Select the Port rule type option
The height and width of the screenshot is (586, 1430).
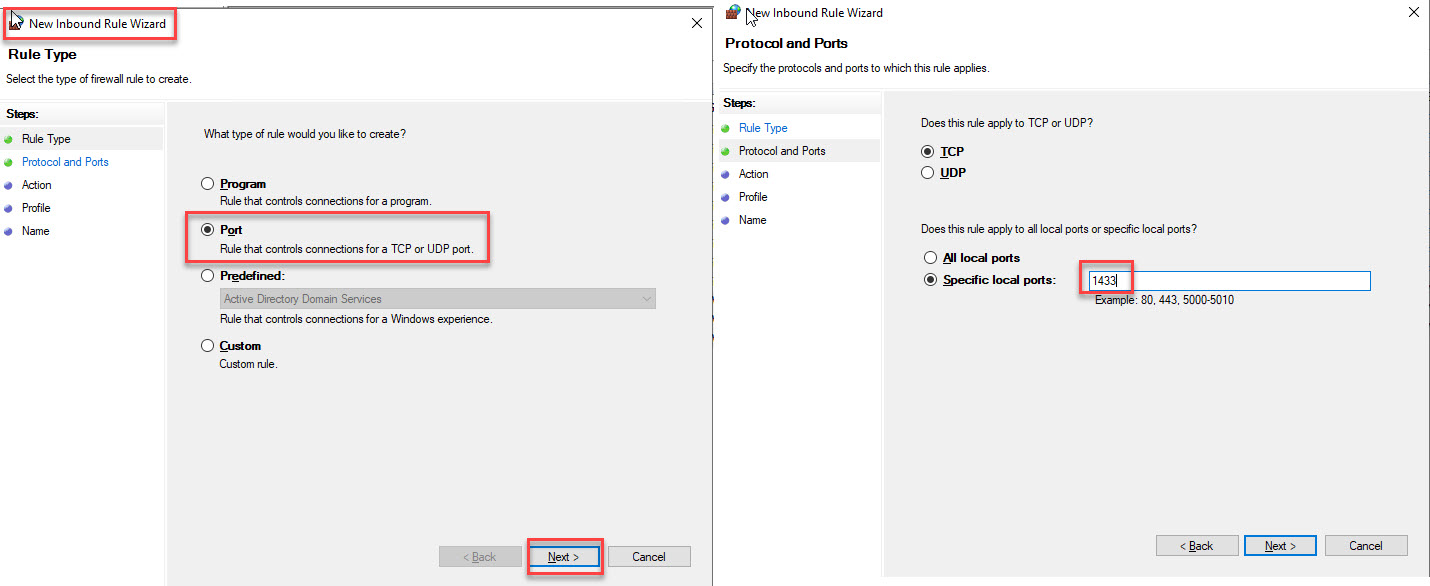pos(208,230)
